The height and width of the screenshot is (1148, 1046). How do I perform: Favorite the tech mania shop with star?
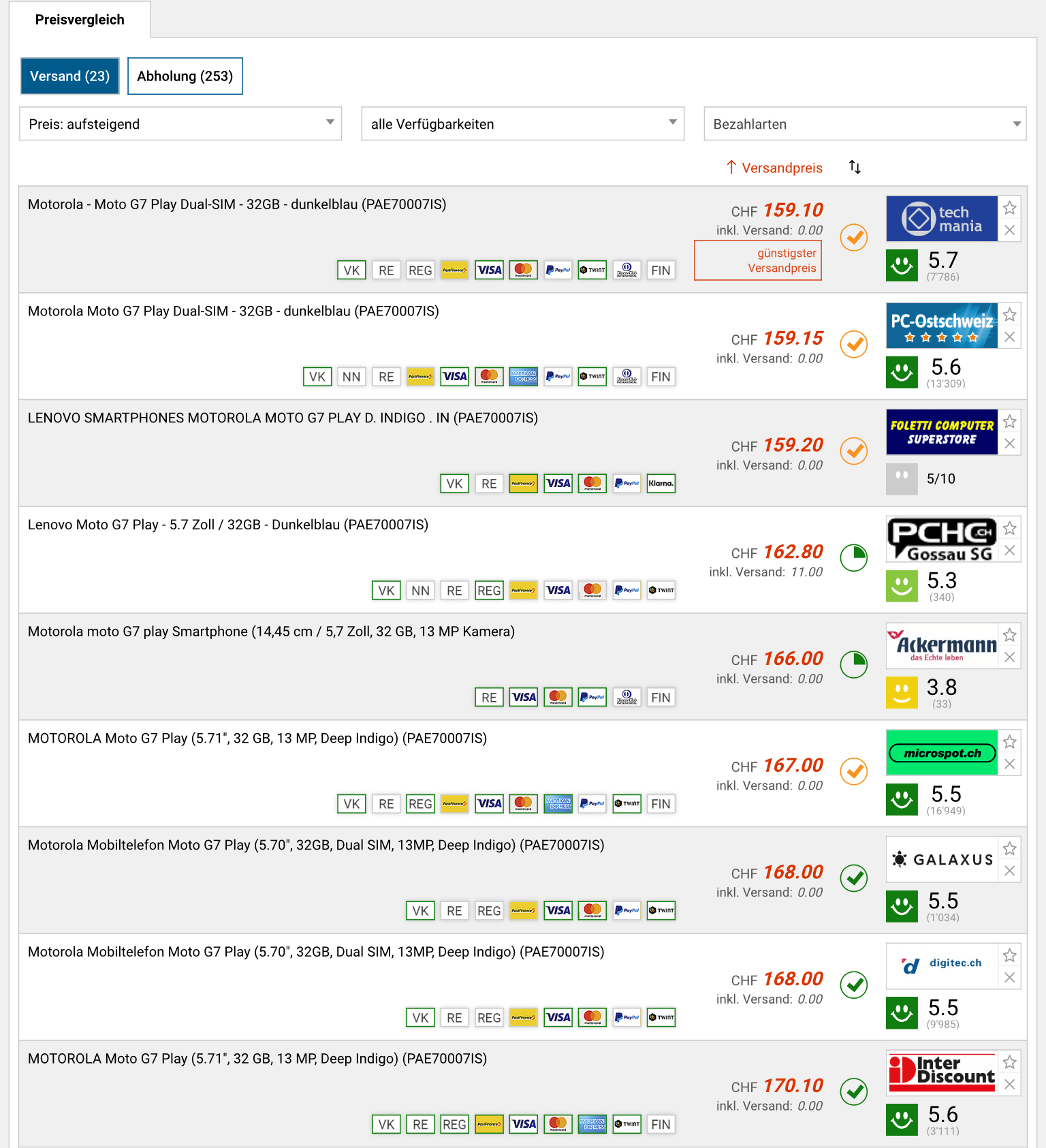[1010, 208]
